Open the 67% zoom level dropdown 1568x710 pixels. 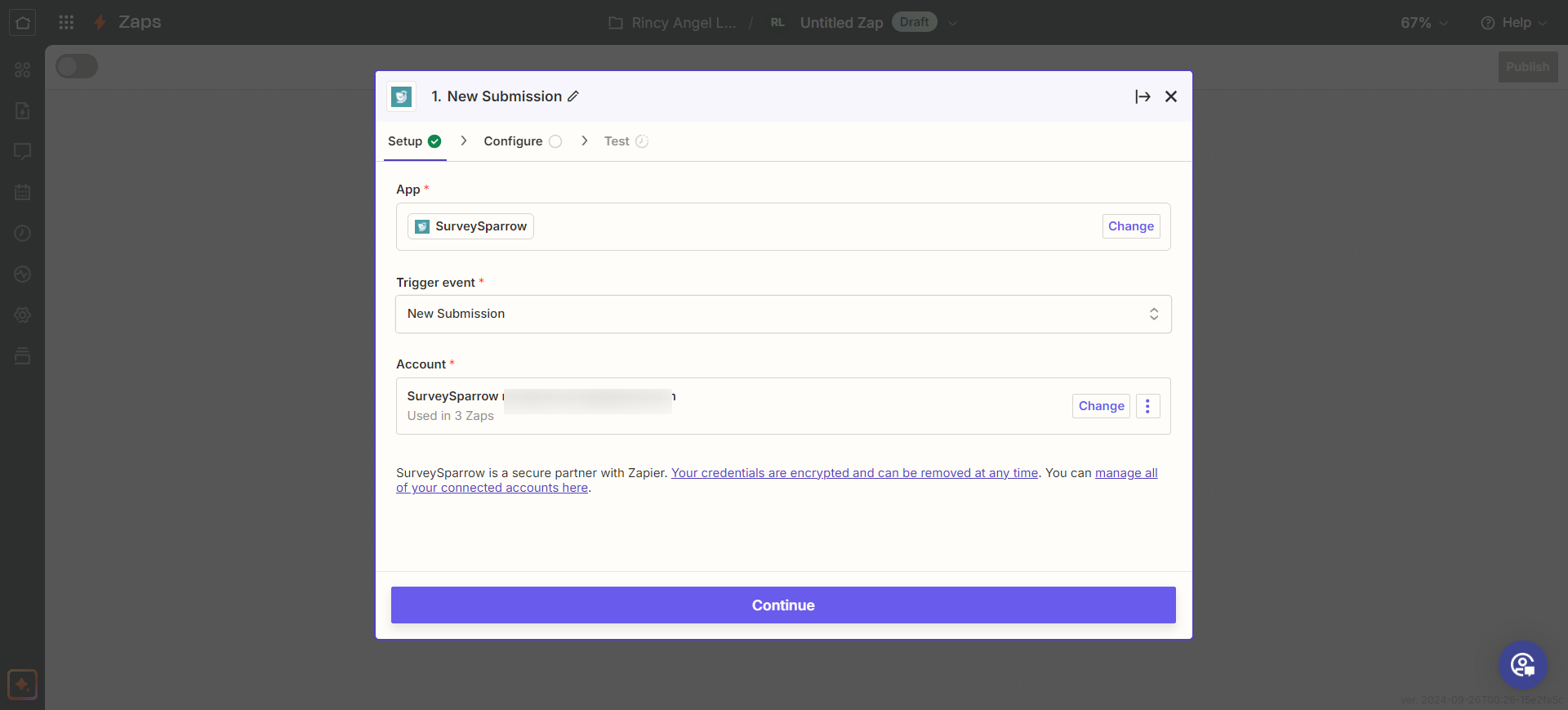point(1423,23)
